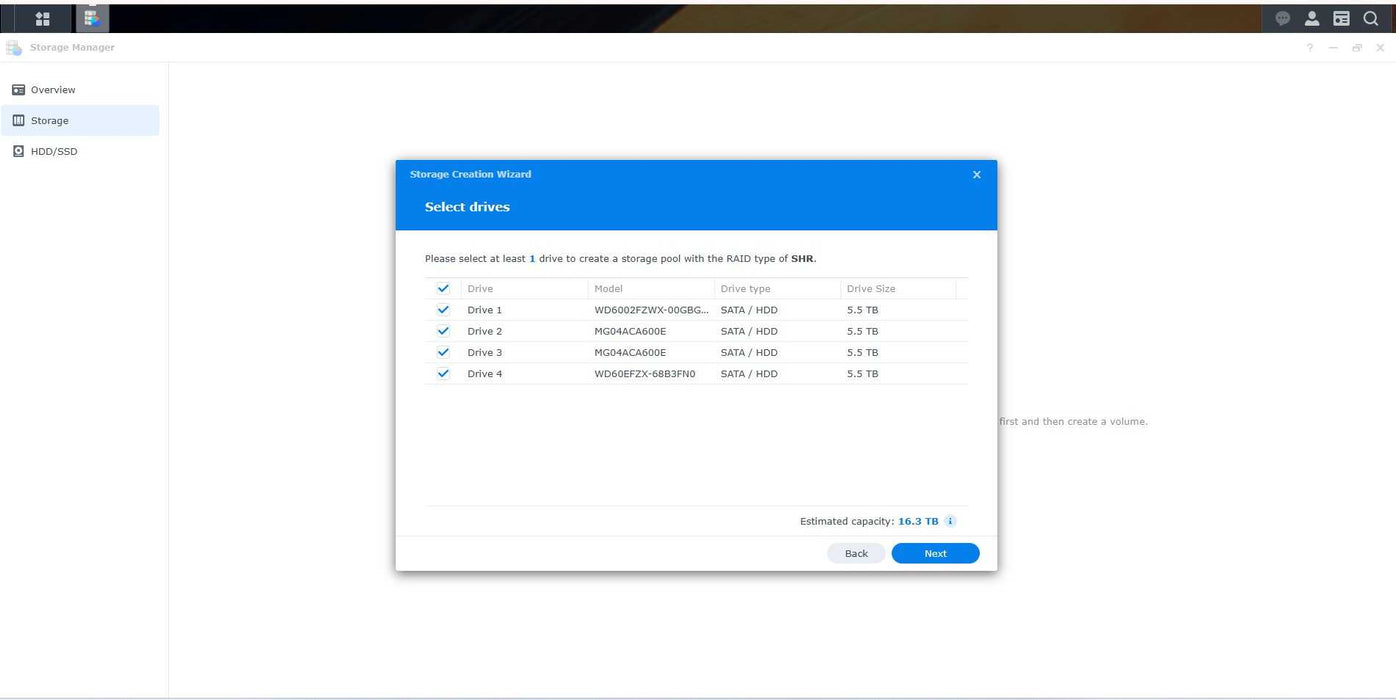Screen dimensions: 1396x700
Task: Click the info icon beside estimated capacity
Action: [x=949, y=520]
